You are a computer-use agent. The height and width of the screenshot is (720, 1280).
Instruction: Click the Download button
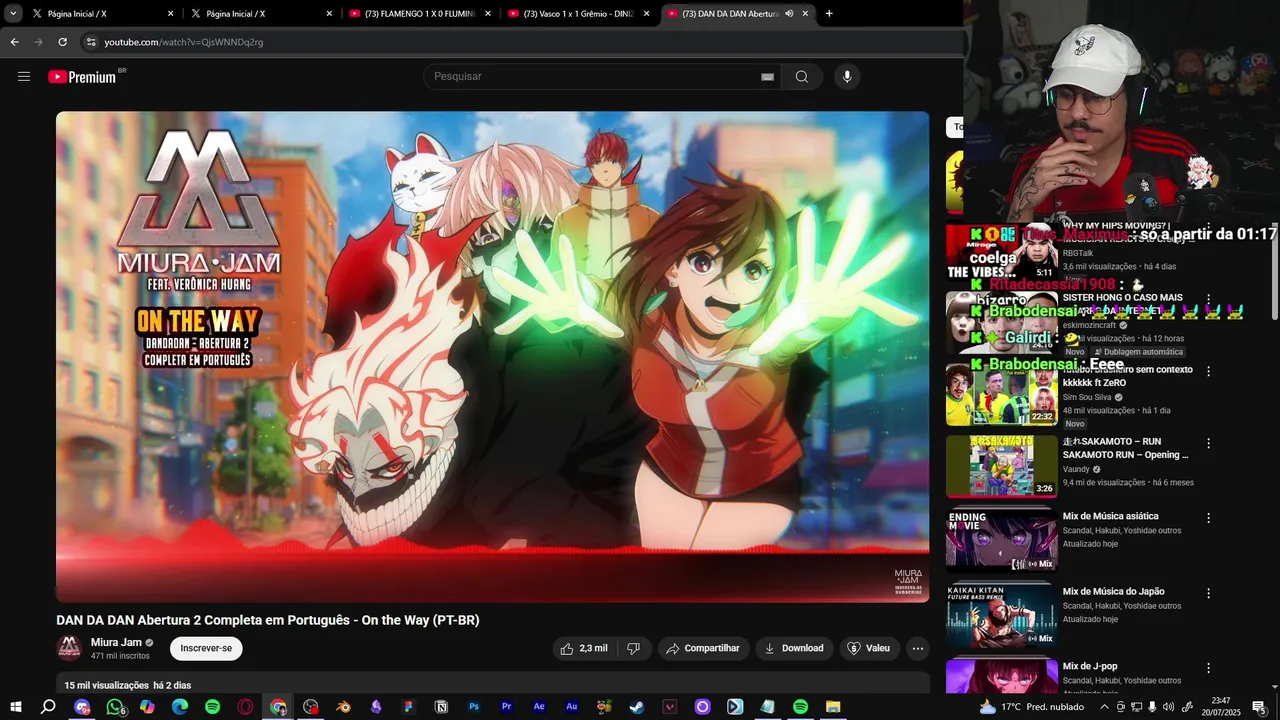(x=794, y=648)
